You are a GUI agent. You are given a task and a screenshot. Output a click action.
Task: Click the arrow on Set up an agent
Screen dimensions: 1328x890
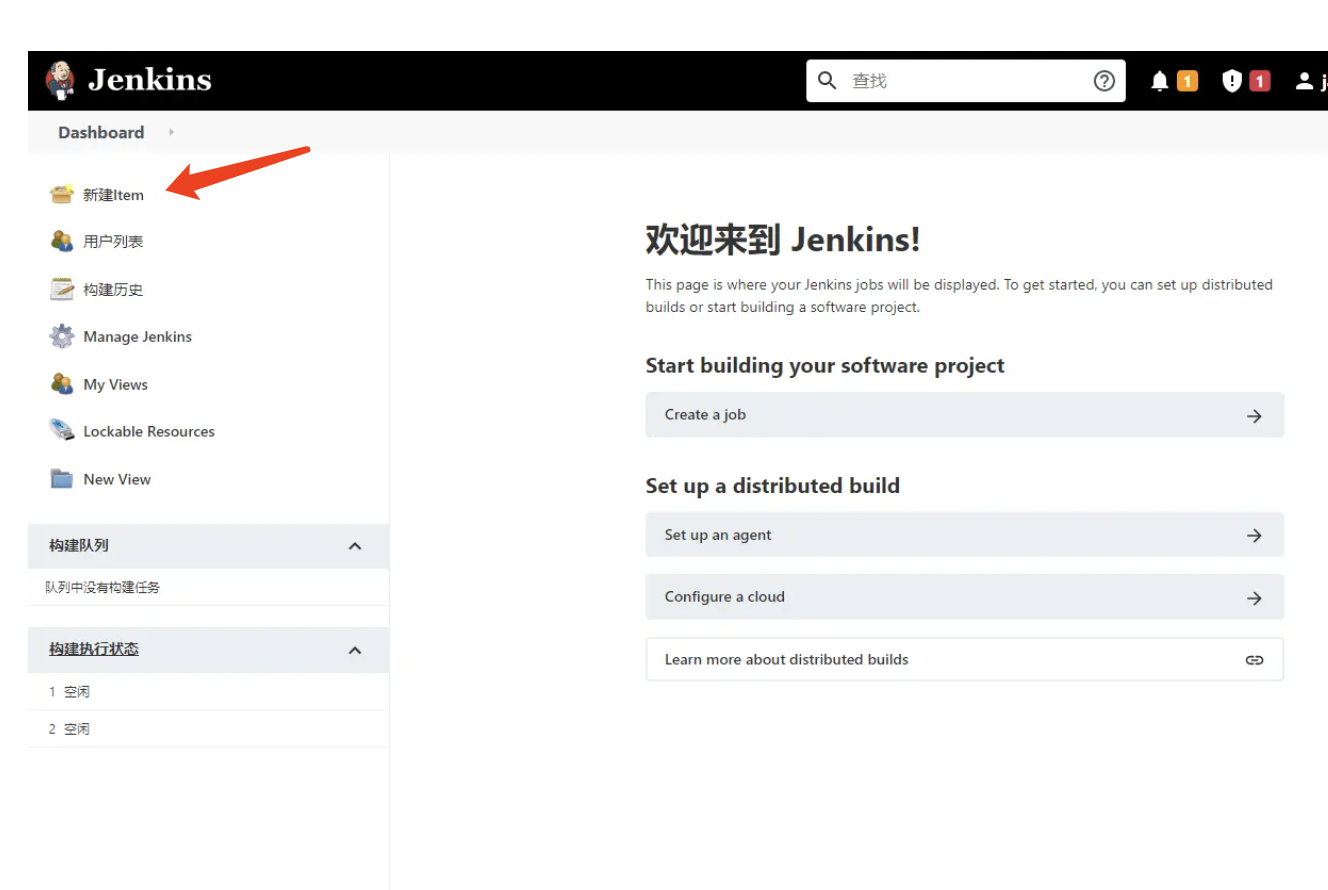tap(1254, 536)
